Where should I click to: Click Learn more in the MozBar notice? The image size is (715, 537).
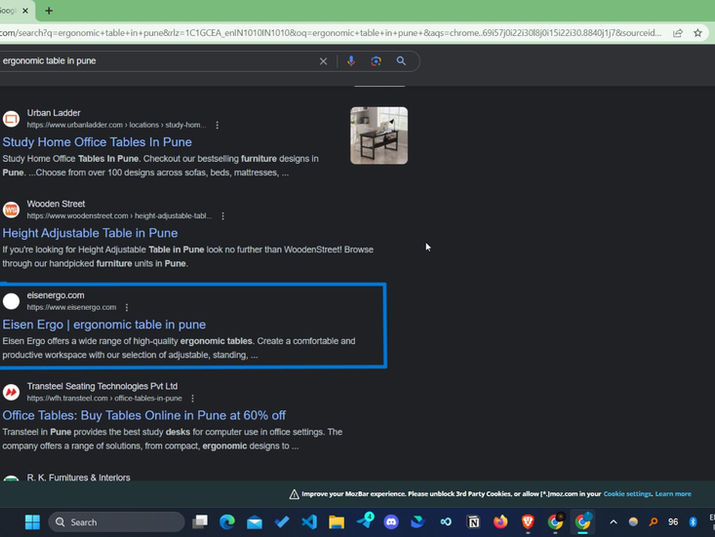pyautogui.click(x=673, y=494)
